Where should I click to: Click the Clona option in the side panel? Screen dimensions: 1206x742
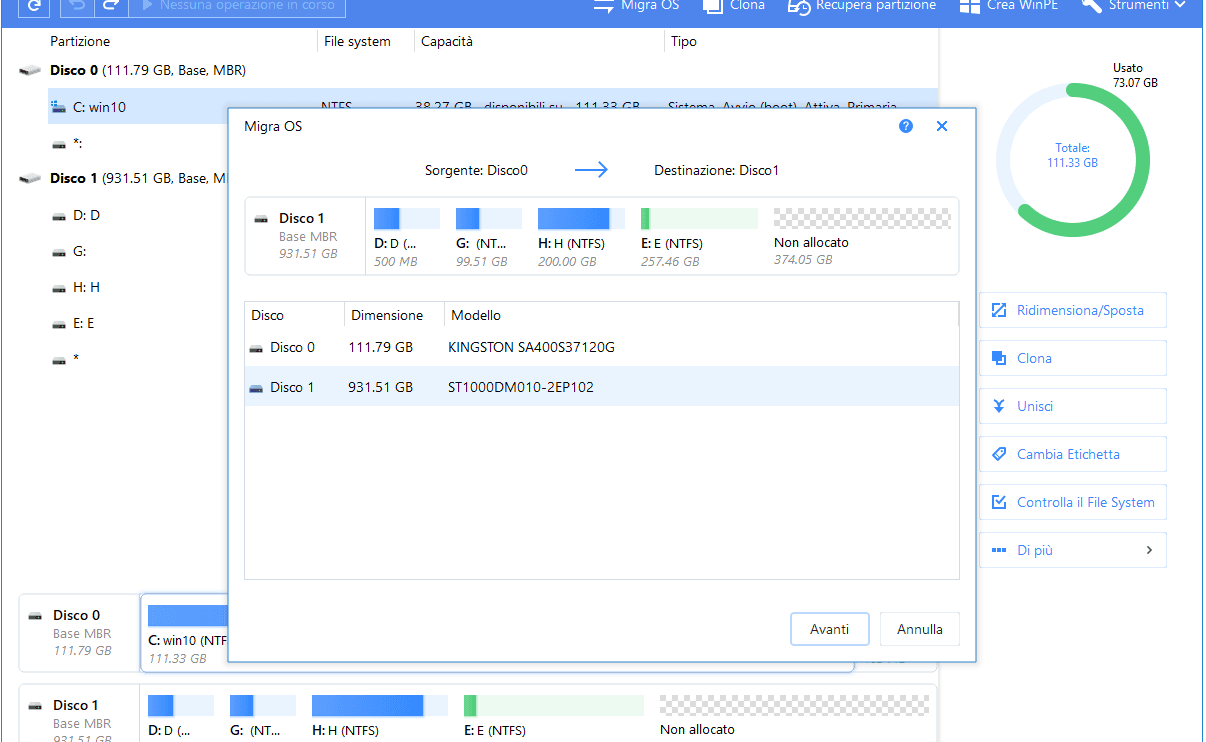(x=1072, y=358)
